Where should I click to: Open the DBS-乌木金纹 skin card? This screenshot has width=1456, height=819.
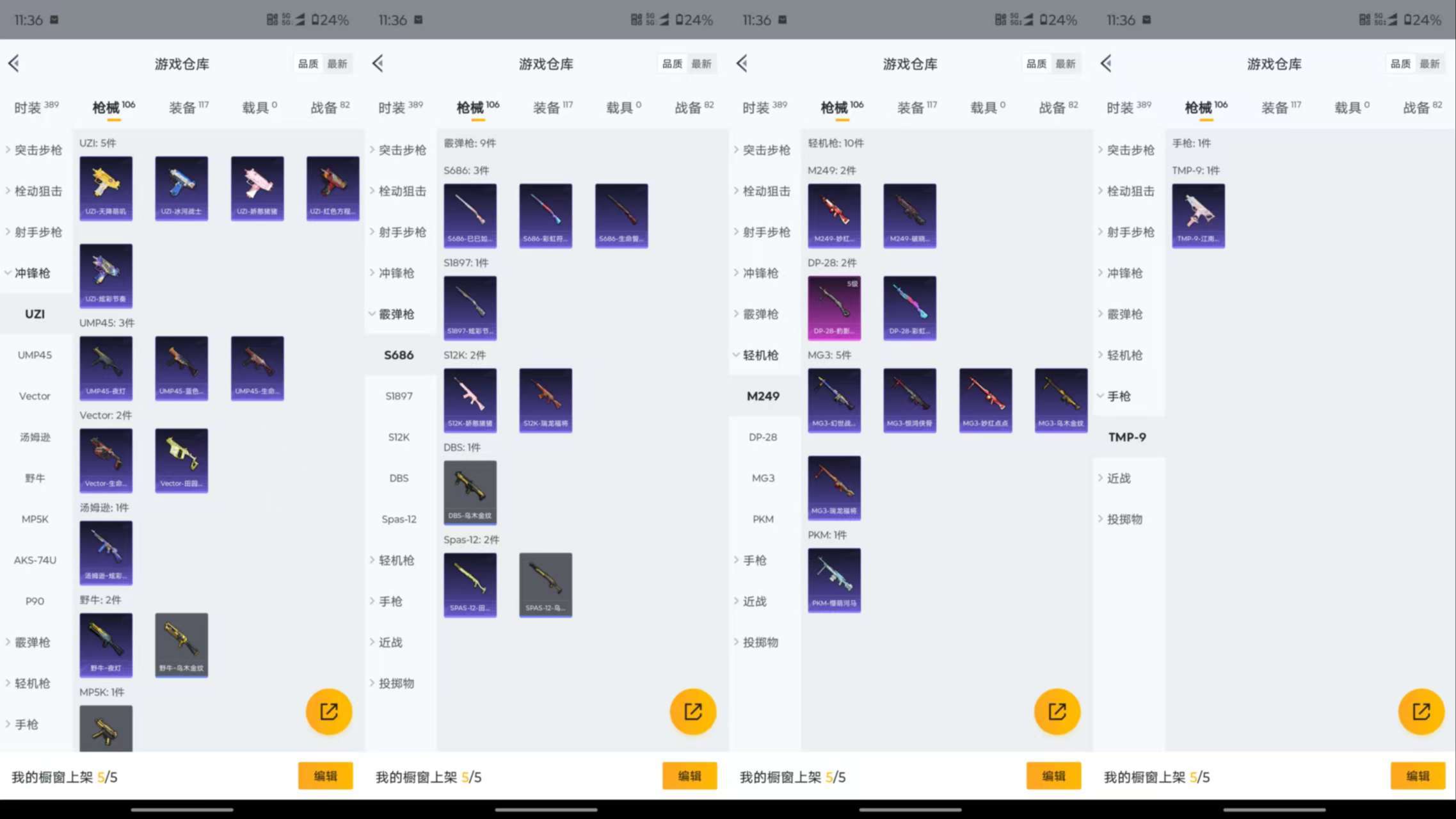coord(470,492)
